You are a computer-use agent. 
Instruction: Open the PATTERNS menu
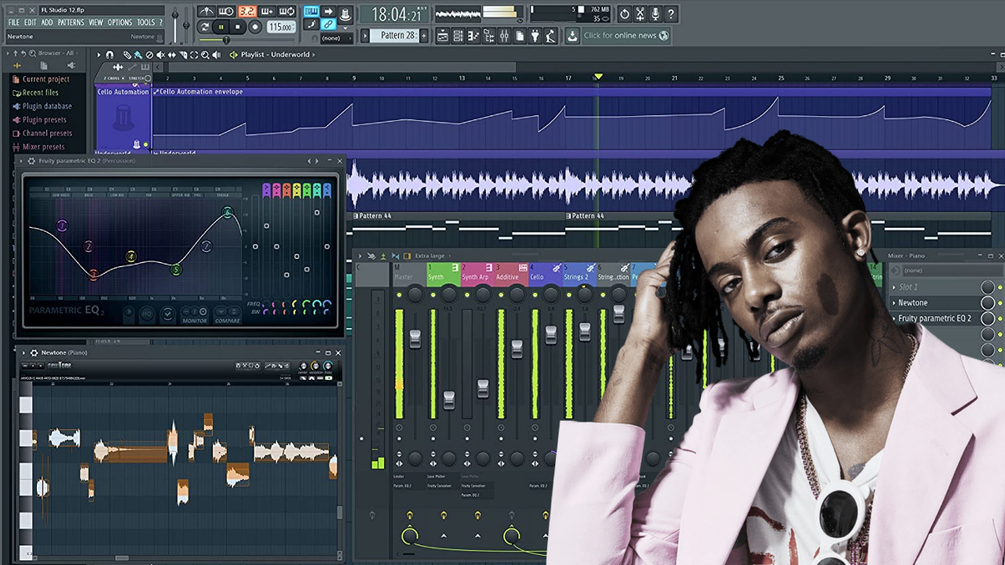71,22
